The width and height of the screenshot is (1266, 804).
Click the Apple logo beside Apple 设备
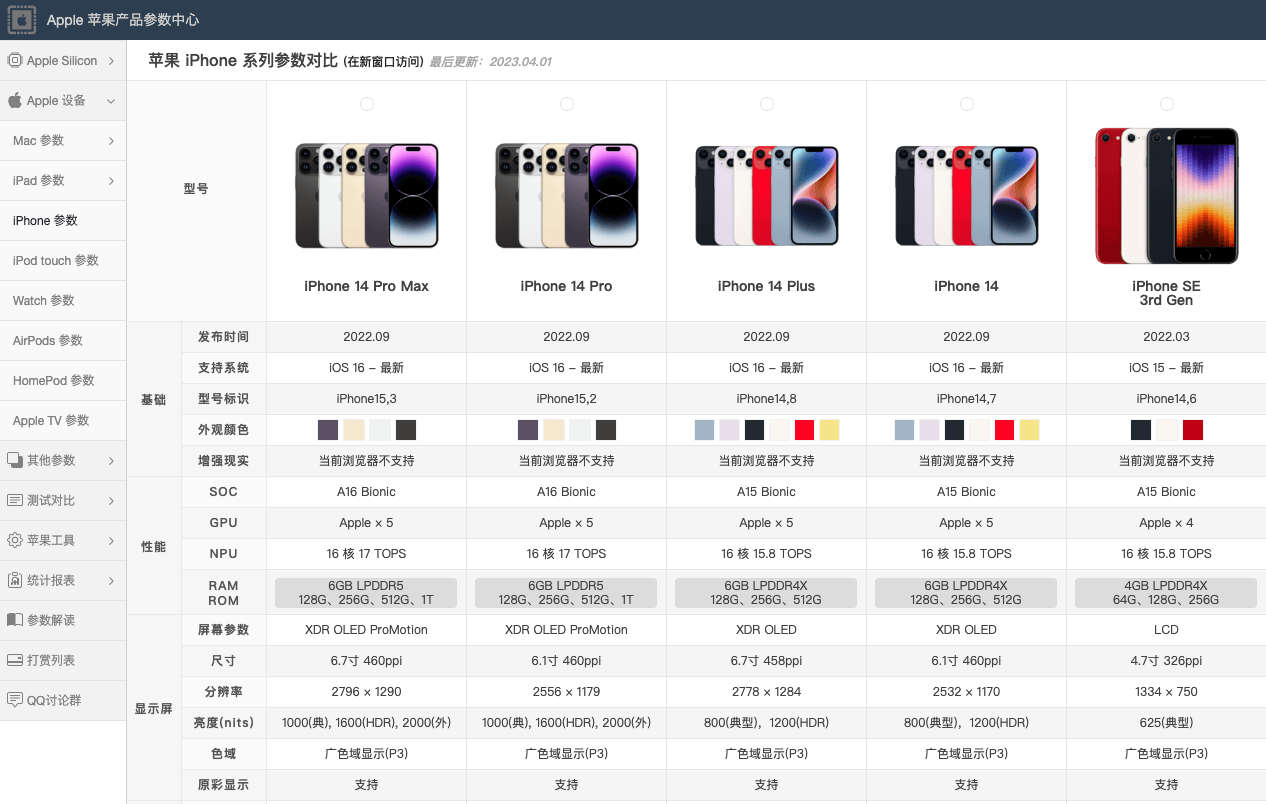[x=14, y=100]
